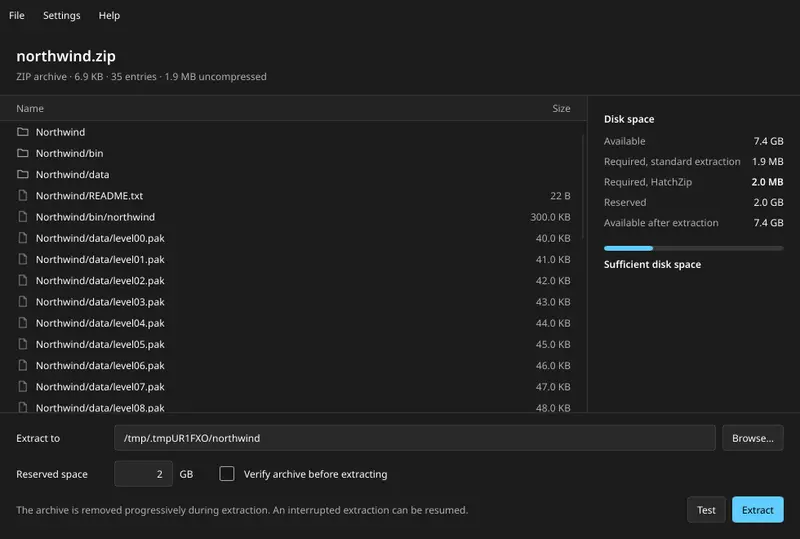This screenshot has width=800, height=539.
Task: Click the file icon for level06.pak
Action: [22, 365]
